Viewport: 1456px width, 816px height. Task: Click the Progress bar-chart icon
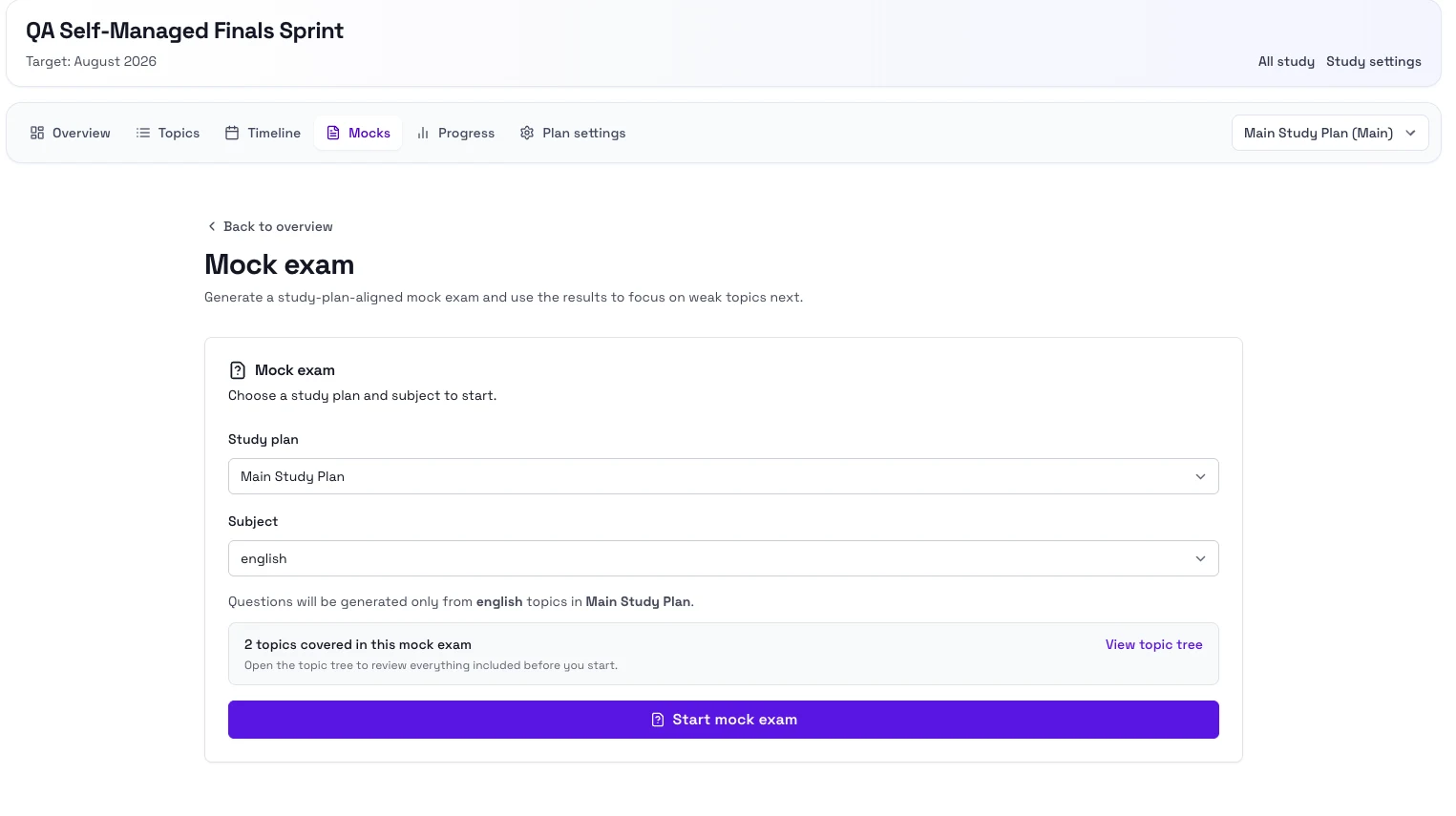pyautogui.click(x=423, y=134)
